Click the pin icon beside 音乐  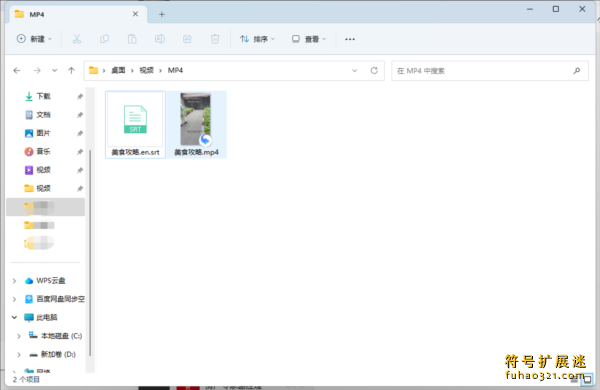pos(80,152)
